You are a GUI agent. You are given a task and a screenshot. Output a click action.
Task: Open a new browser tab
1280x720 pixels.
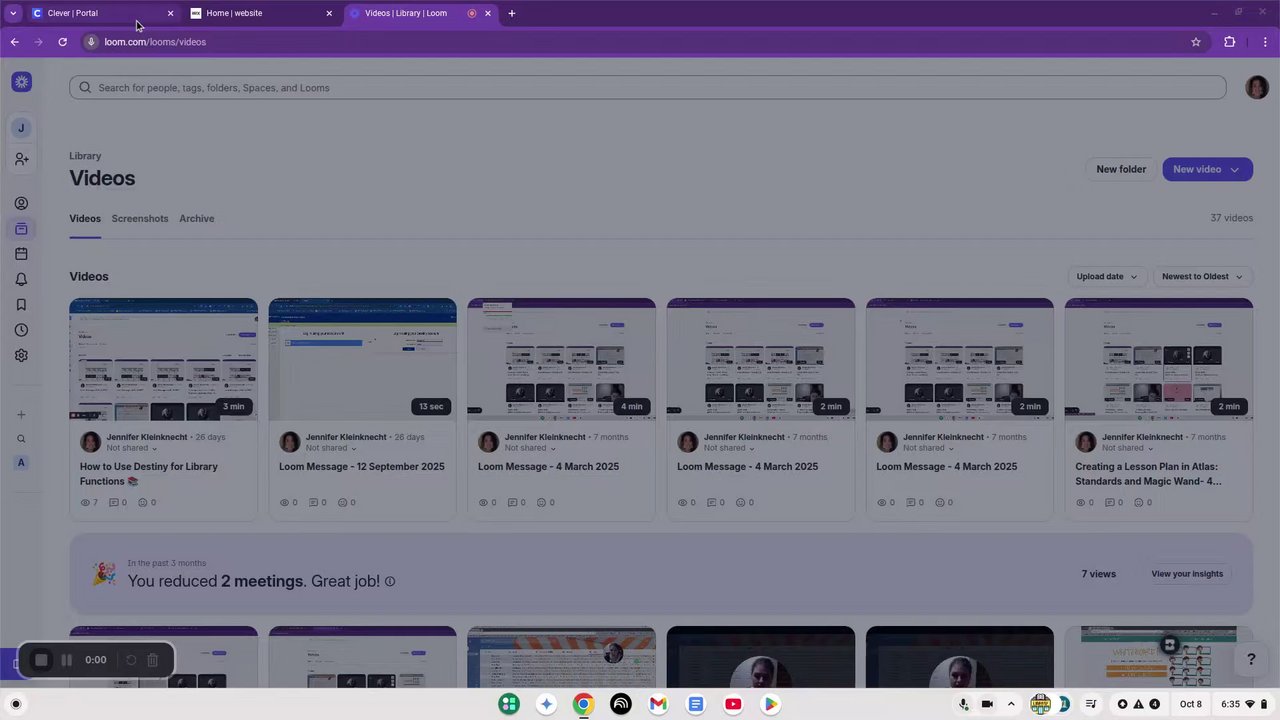(512, 13)
